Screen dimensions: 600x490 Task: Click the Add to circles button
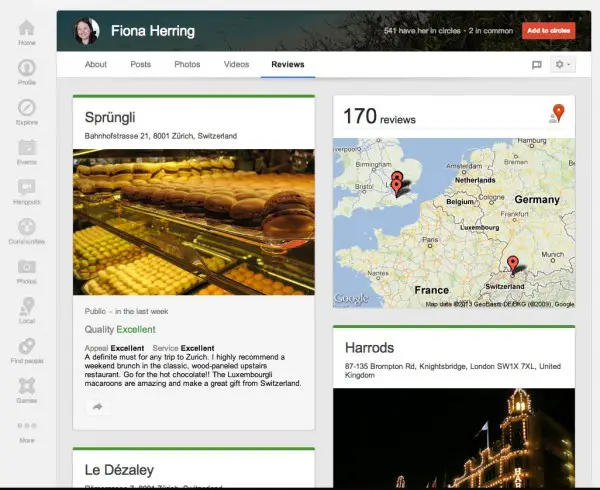point(548,31)
